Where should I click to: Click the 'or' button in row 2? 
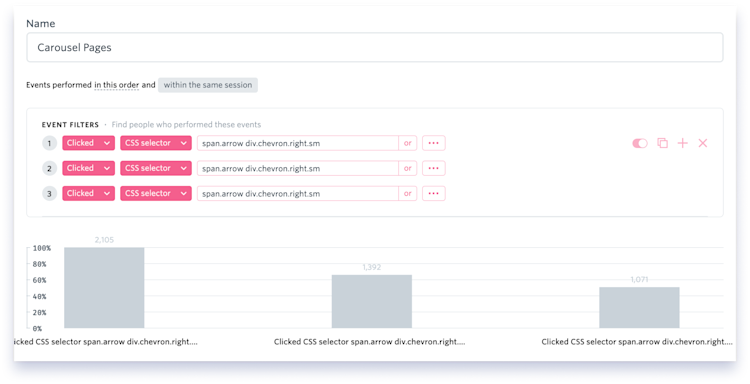(408, 168)
